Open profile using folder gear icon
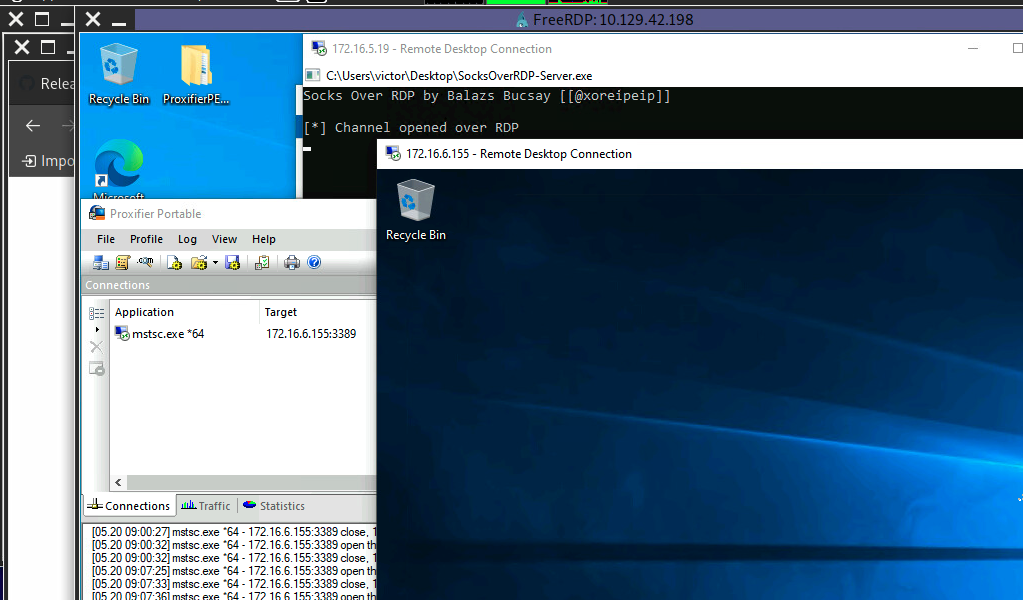This screenshot has height=600, width=1023. point(199,263)
